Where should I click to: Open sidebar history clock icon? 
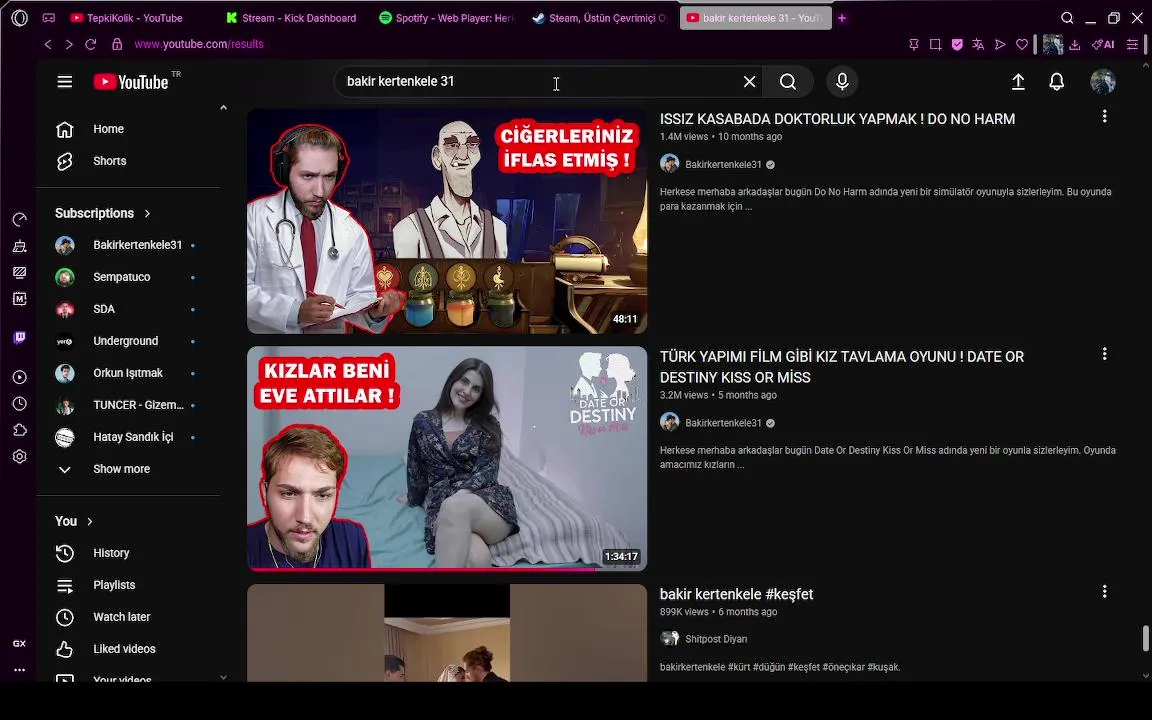click(20, 403)
